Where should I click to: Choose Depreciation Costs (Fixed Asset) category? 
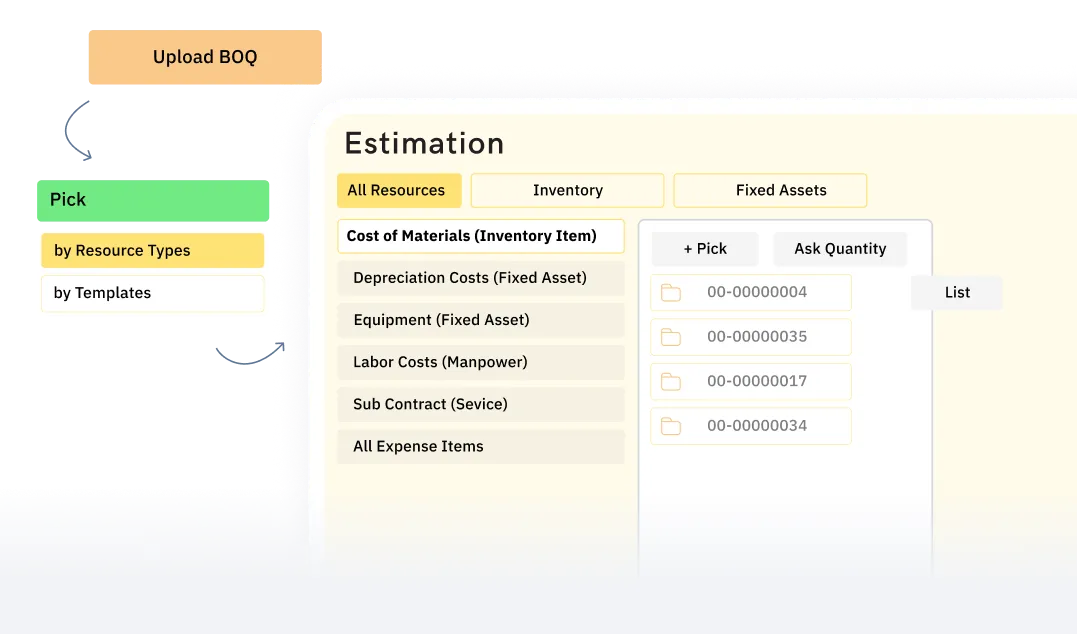point(480,278)
